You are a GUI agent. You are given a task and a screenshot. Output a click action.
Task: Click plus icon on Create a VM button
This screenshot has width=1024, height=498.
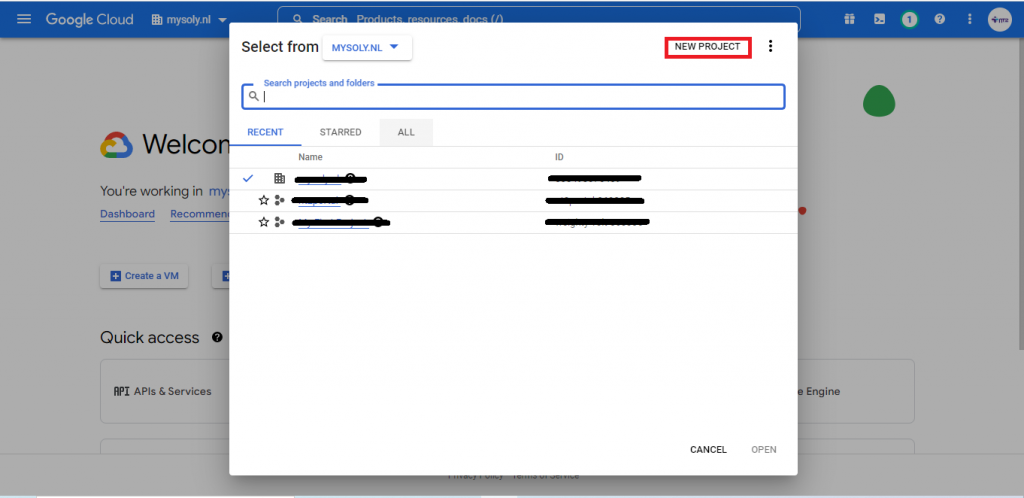[116, 276]
